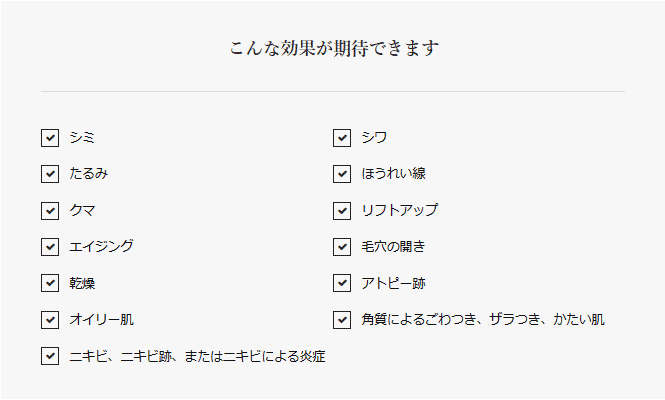Click the こんな効果が期待できます heading

(x=334, y=48)
